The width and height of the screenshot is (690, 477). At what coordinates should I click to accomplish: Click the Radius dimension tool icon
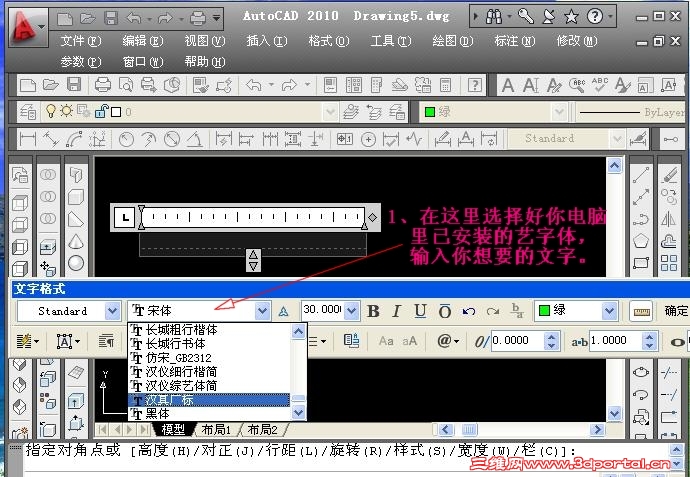click(126, 139)
